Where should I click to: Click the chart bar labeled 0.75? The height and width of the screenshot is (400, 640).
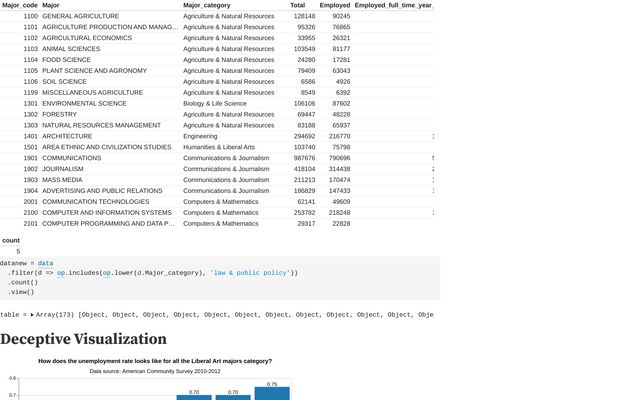tap(272, 393)
